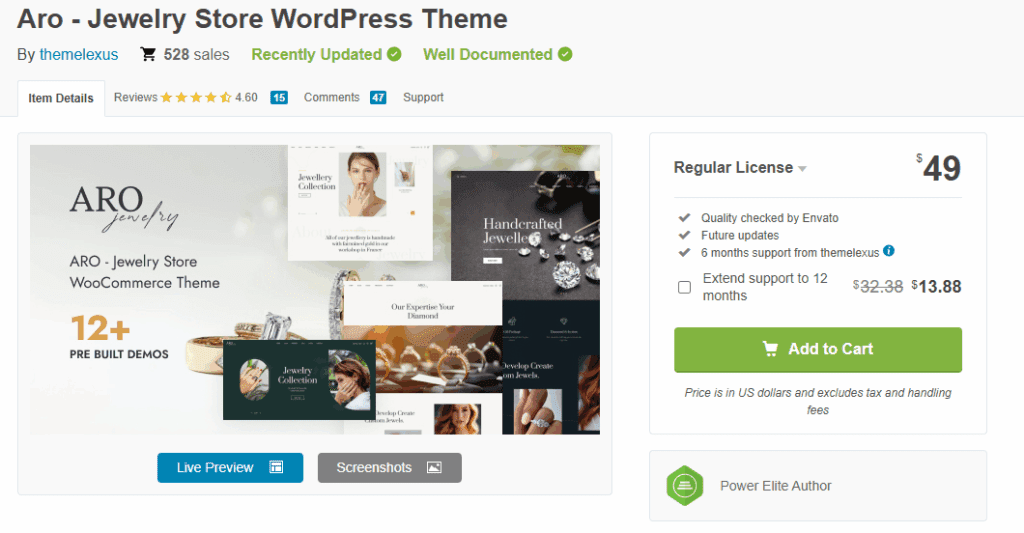Click the Aro theme preview image
Image resolution: width=1024 pixels, height=533 pixels.
tap(315, 289)
